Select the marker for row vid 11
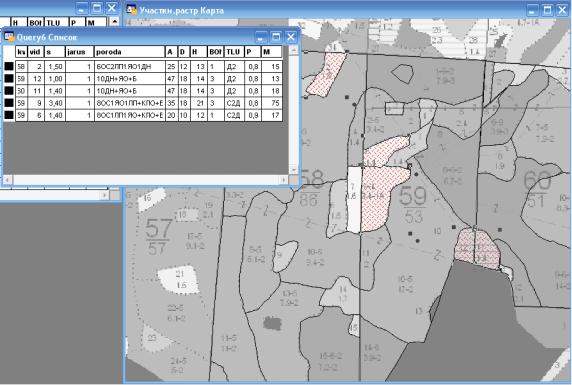572x385 pixels. (9, 91)
